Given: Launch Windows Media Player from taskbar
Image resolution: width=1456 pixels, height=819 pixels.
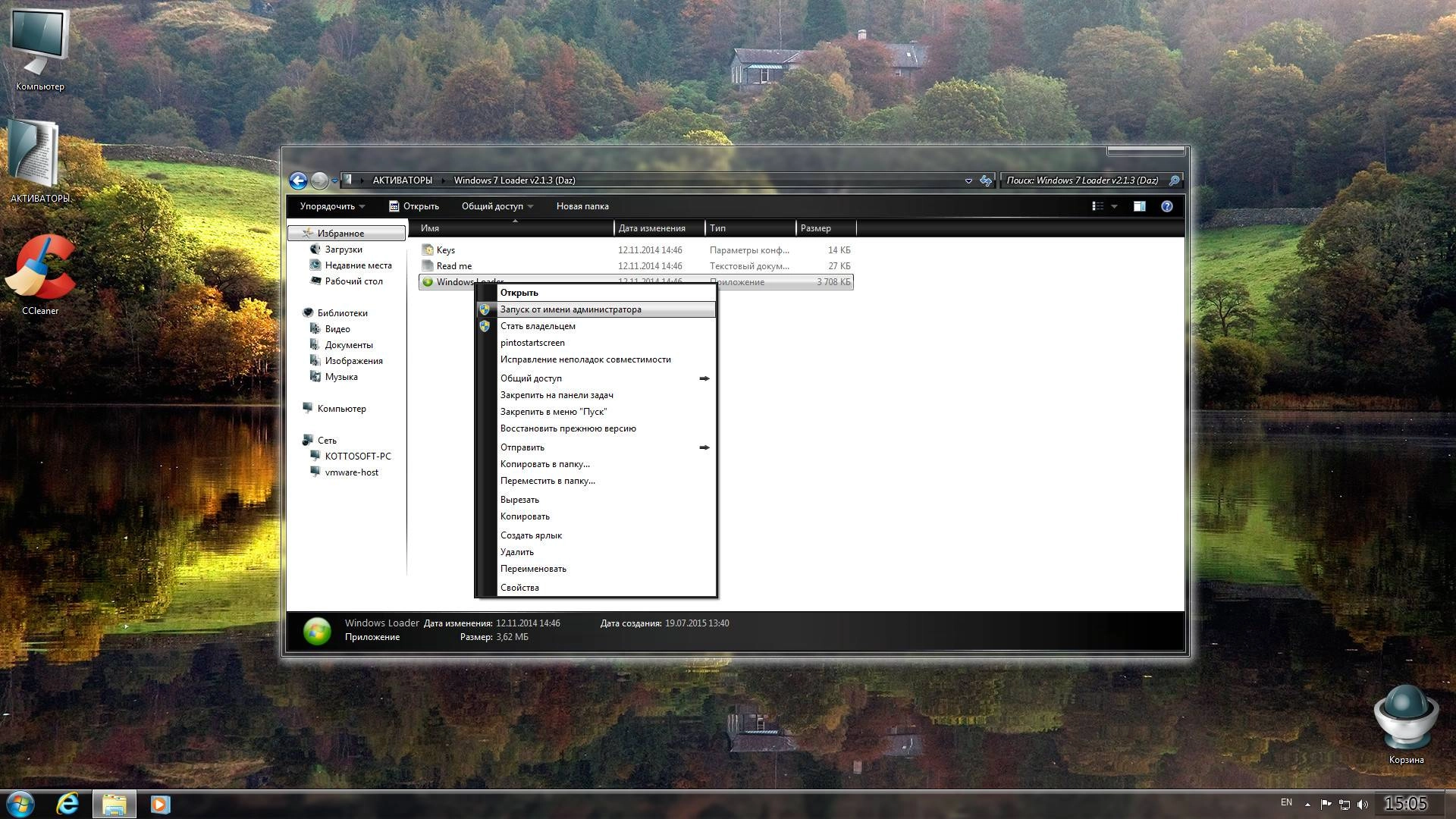Looking at the screenshot, I should coord(160,804).
